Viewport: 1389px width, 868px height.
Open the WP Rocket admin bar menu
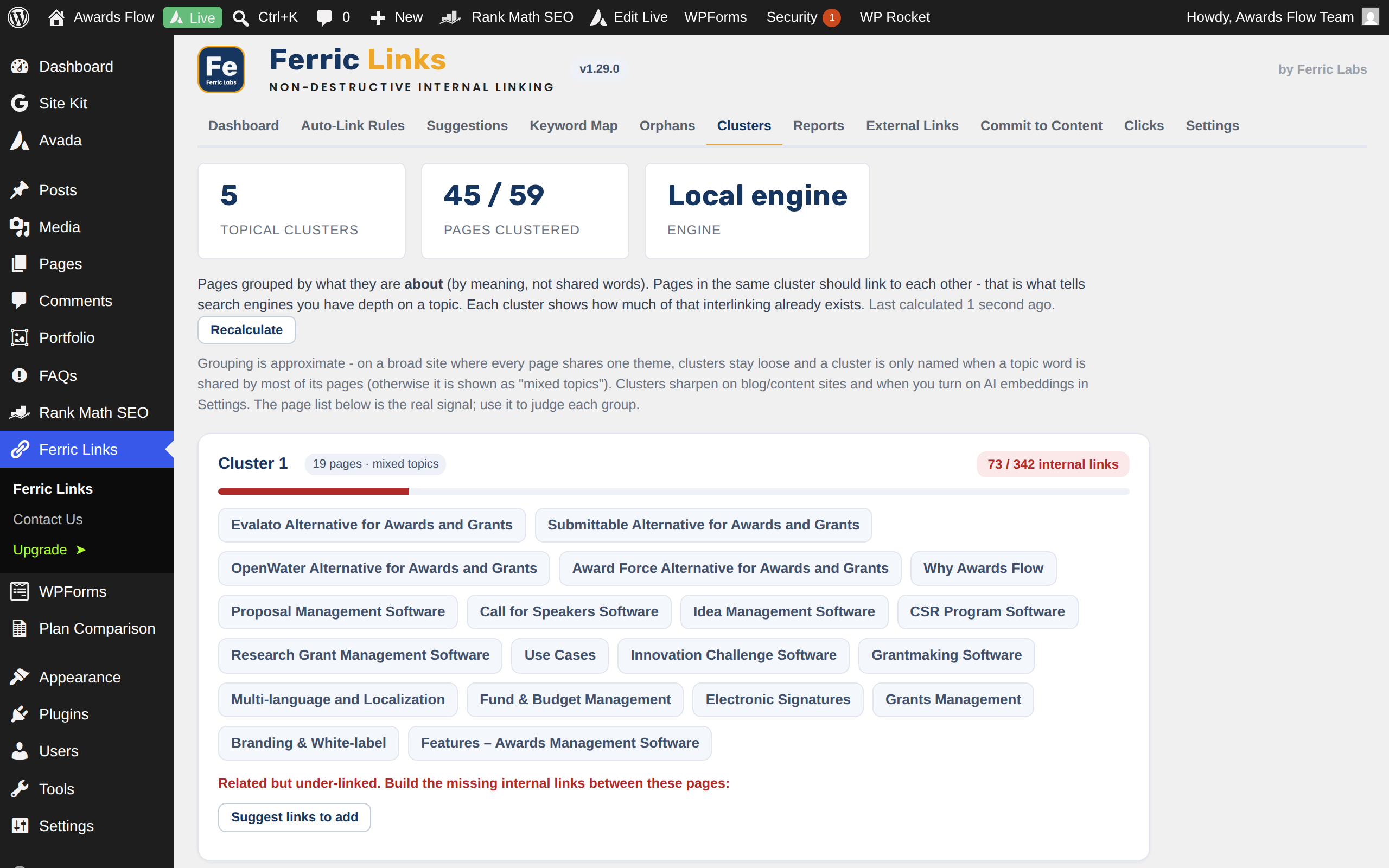[894, 17]
